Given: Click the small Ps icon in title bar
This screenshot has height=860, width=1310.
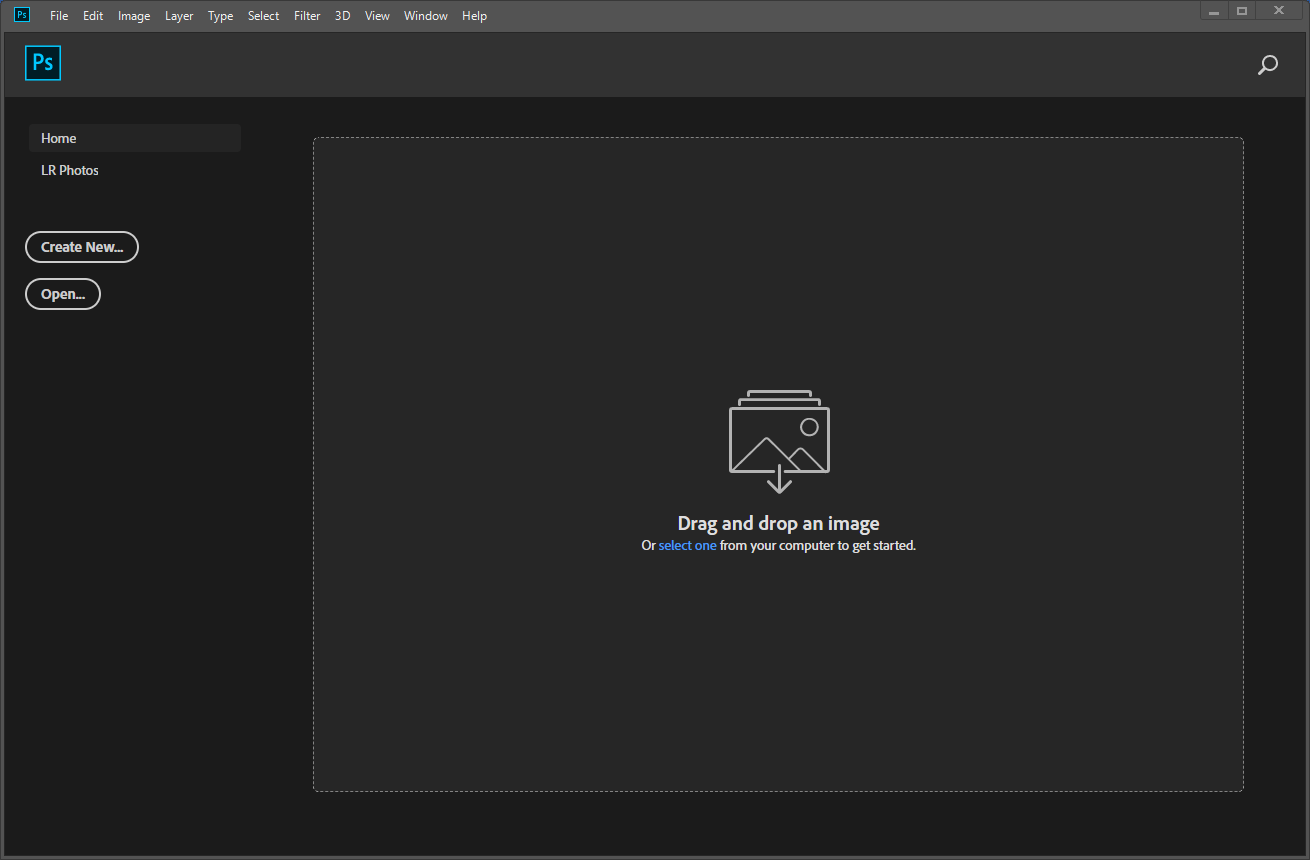Looking at the screenshot, I should pyautogui.click(x=21, y=14).
